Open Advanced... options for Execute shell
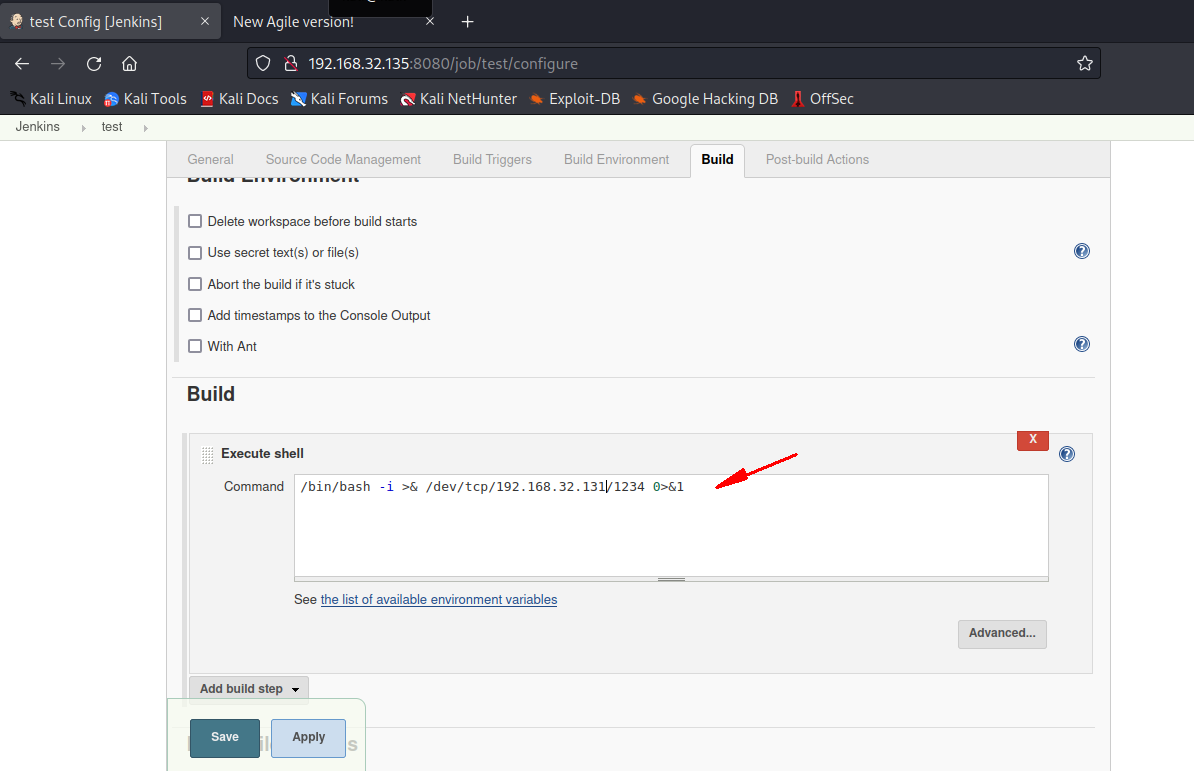1194x771 pixels. [x=1002, y=633]
